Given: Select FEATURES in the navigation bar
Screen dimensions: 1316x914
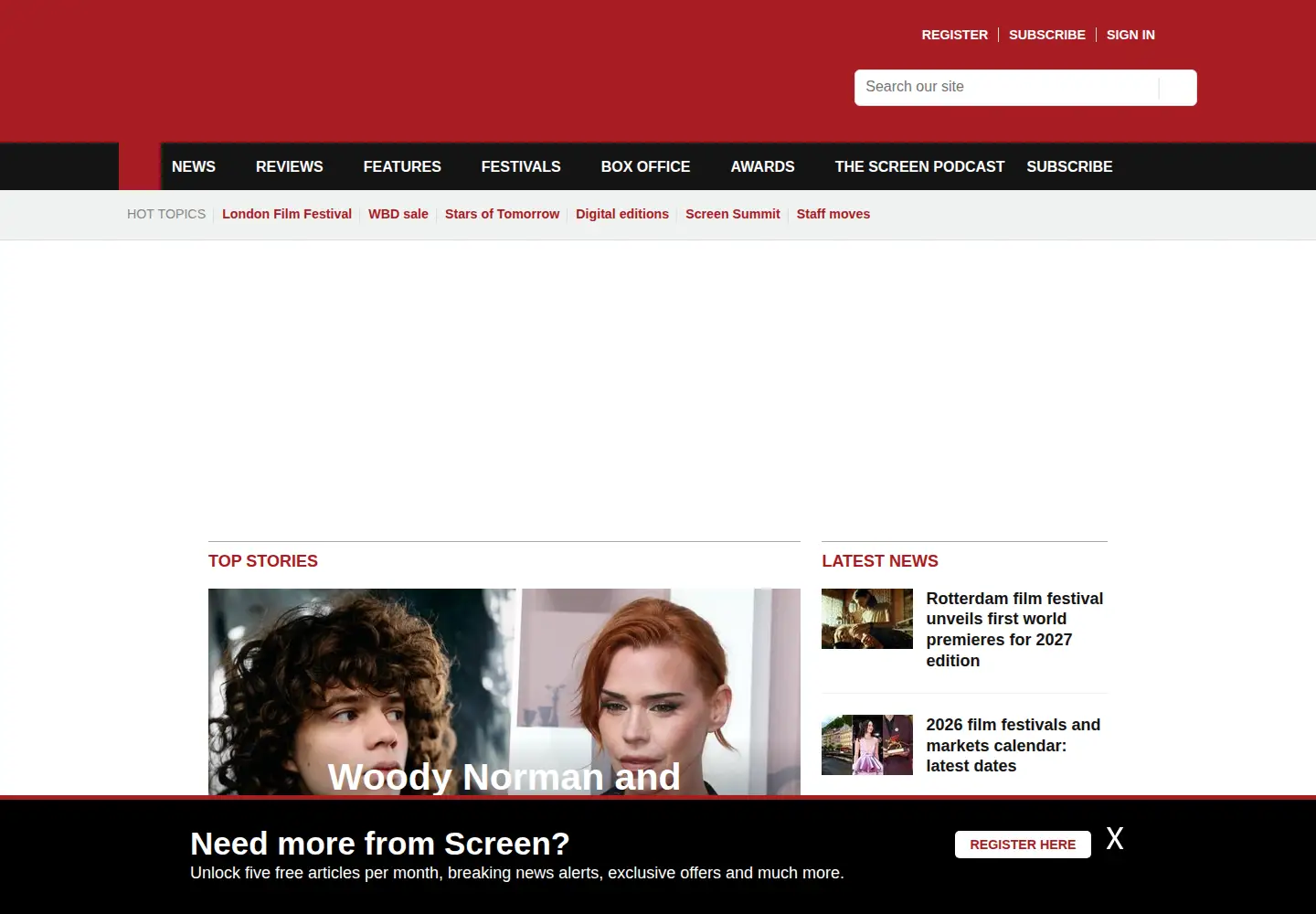Looking at the screenshot, I should tap(402, 166).
